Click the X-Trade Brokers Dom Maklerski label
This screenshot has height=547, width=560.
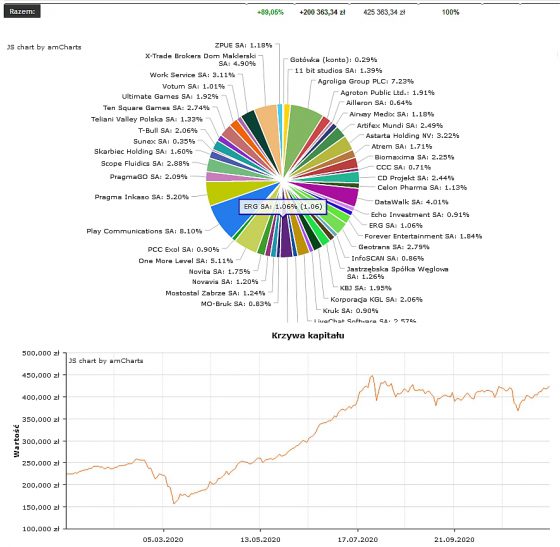(201, 60)
